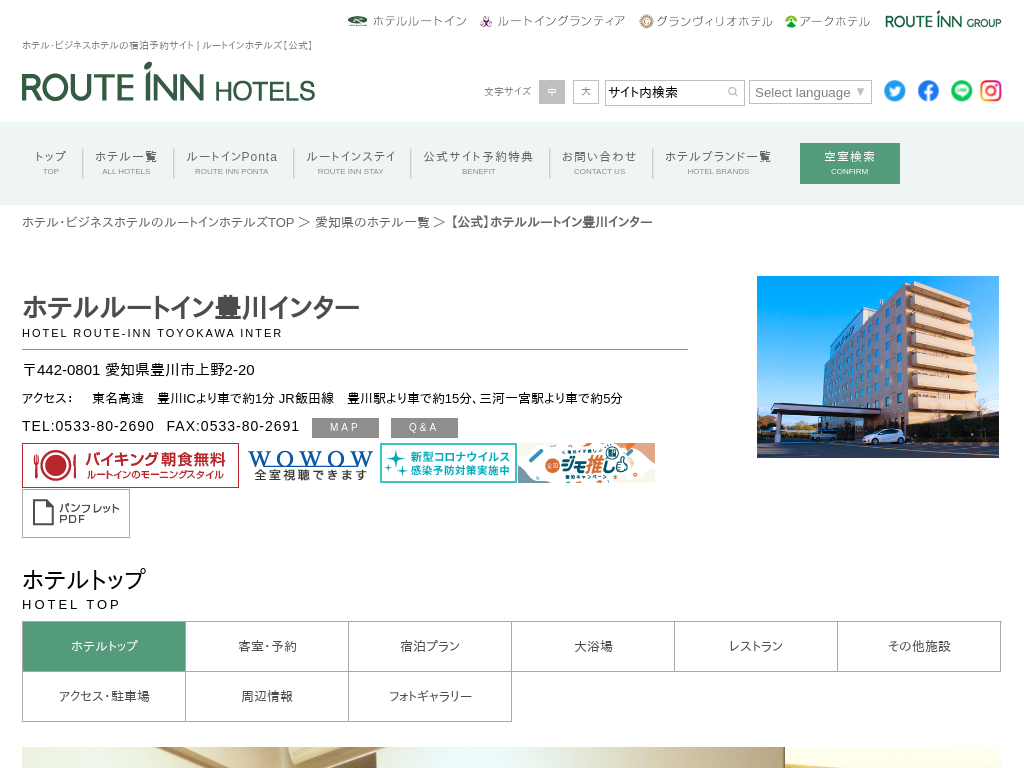Viewport: 1024px width, 768px height.
Task: Select the 宿泊プラン tab
Action: coord(430,647)
